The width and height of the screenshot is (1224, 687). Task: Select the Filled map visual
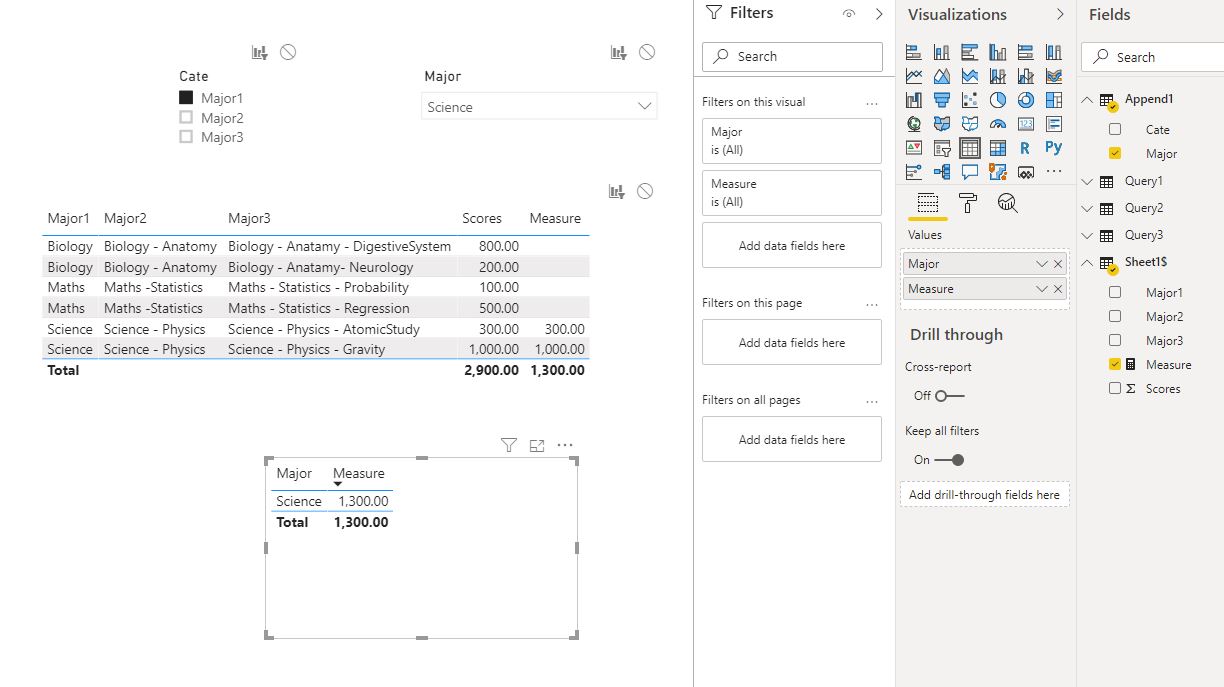point(941,124)
